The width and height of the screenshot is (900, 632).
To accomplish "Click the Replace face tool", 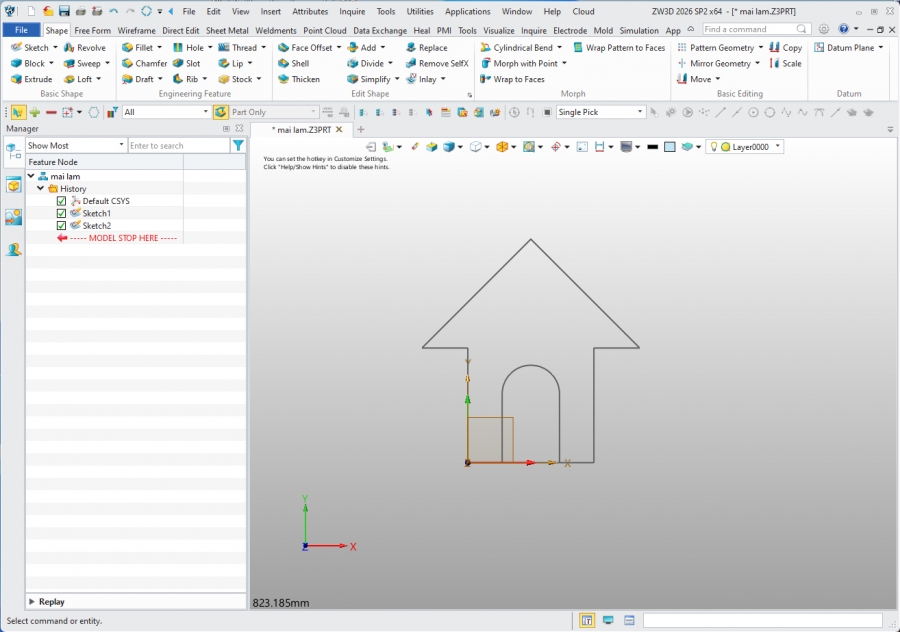I will [x=426, y=48].
